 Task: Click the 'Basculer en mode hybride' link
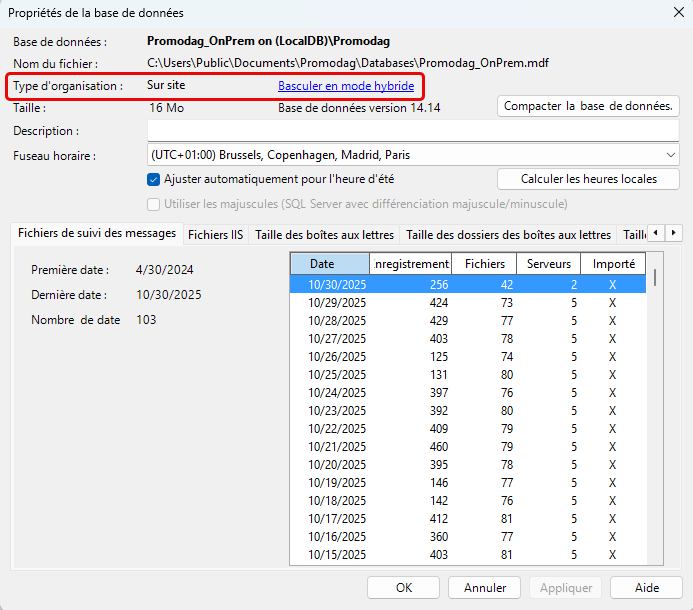[345, 86]
